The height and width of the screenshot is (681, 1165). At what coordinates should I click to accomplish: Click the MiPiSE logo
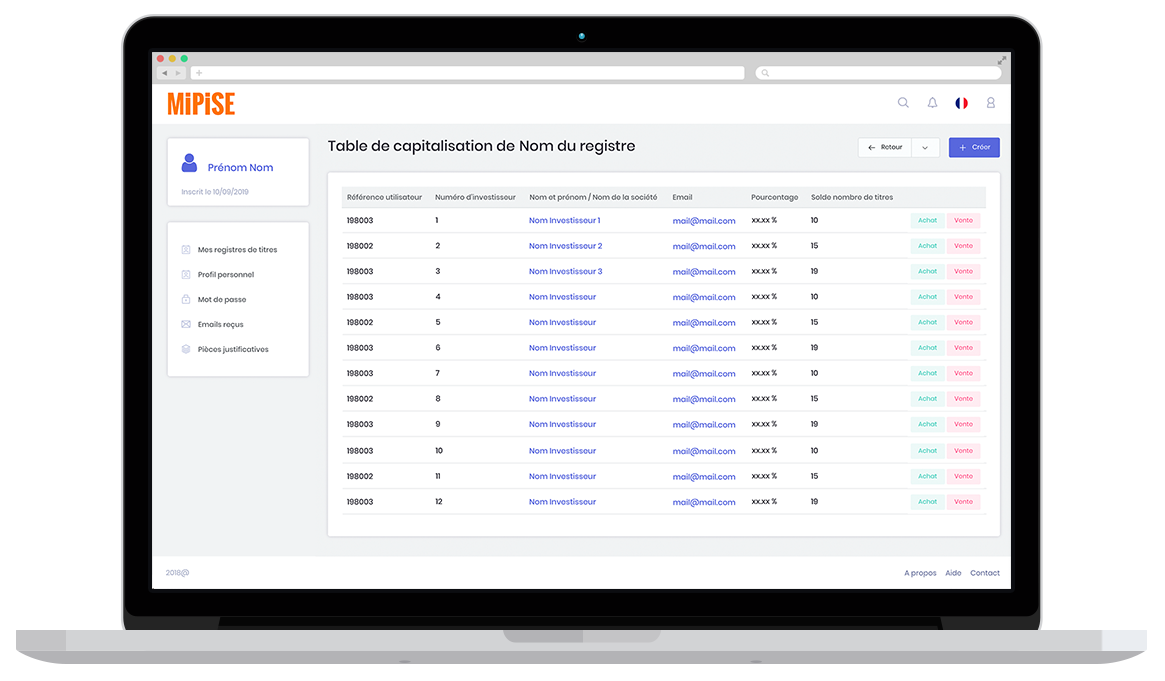click(x=201, y=104)
